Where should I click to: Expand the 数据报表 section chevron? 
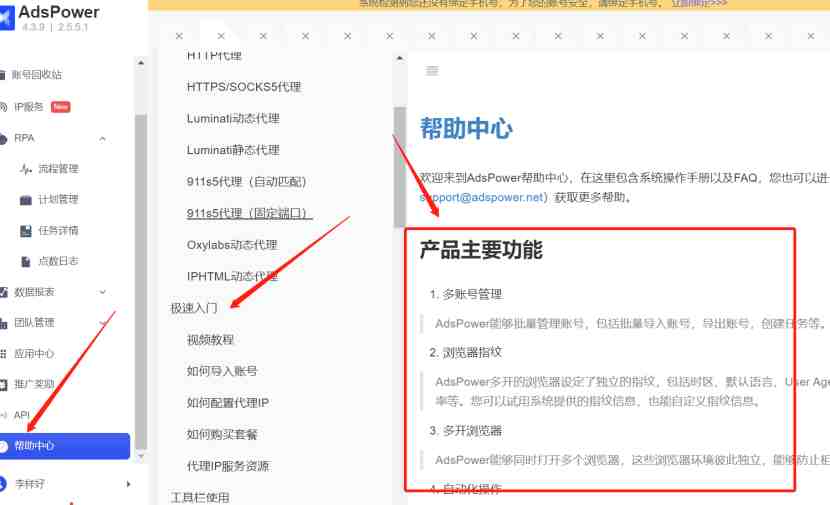pos(103,292)
